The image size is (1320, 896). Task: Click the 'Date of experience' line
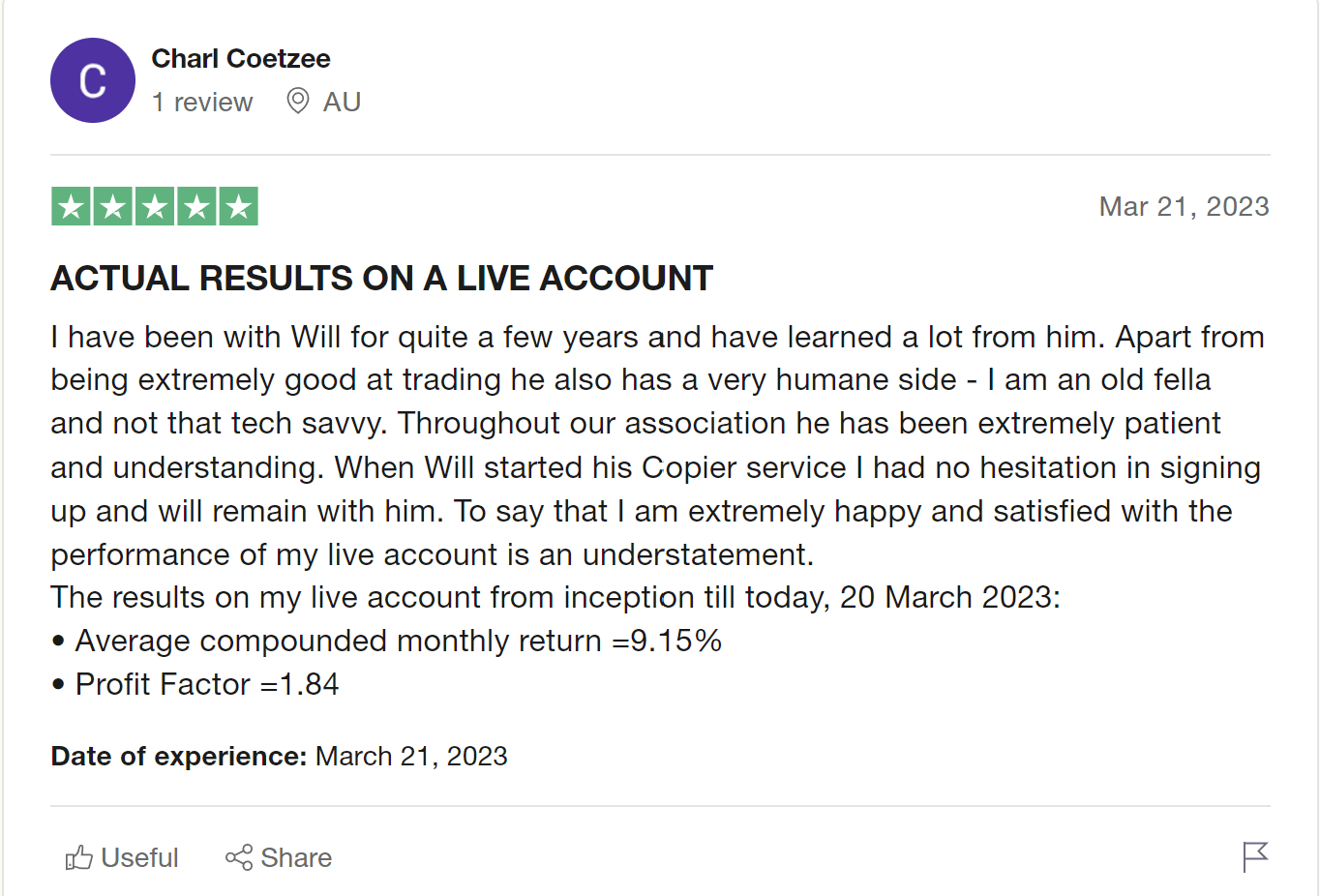pyautogui.click(x=279, y=756)
